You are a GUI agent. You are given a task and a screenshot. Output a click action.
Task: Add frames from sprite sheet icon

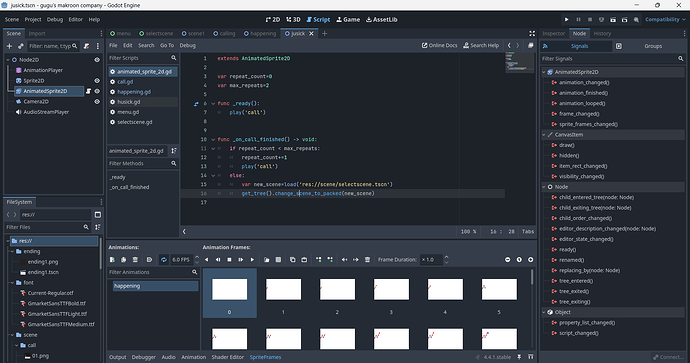tap(278, 260)
